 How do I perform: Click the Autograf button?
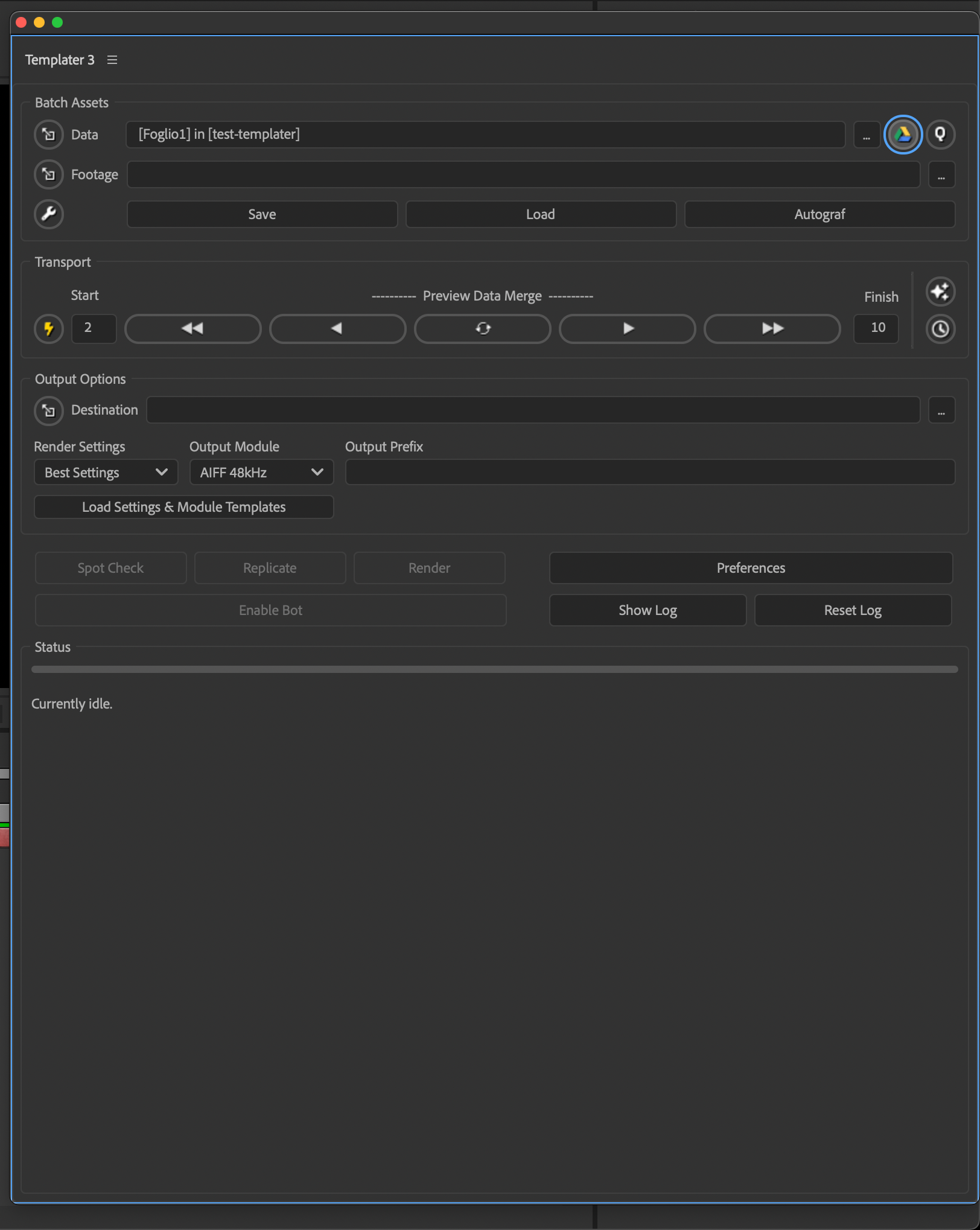click(x=819, y=214)
